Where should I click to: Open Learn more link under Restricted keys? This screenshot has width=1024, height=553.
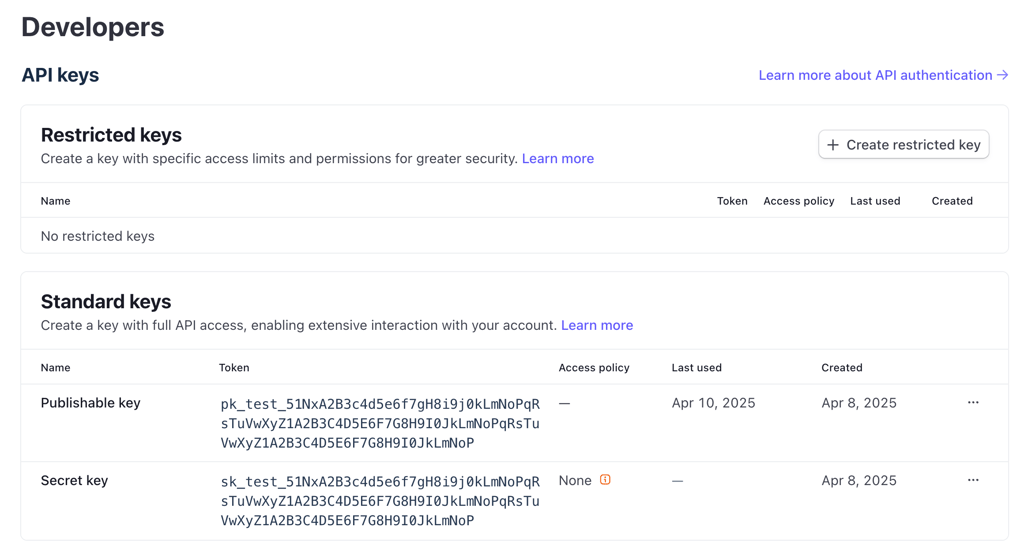(558, 159)
